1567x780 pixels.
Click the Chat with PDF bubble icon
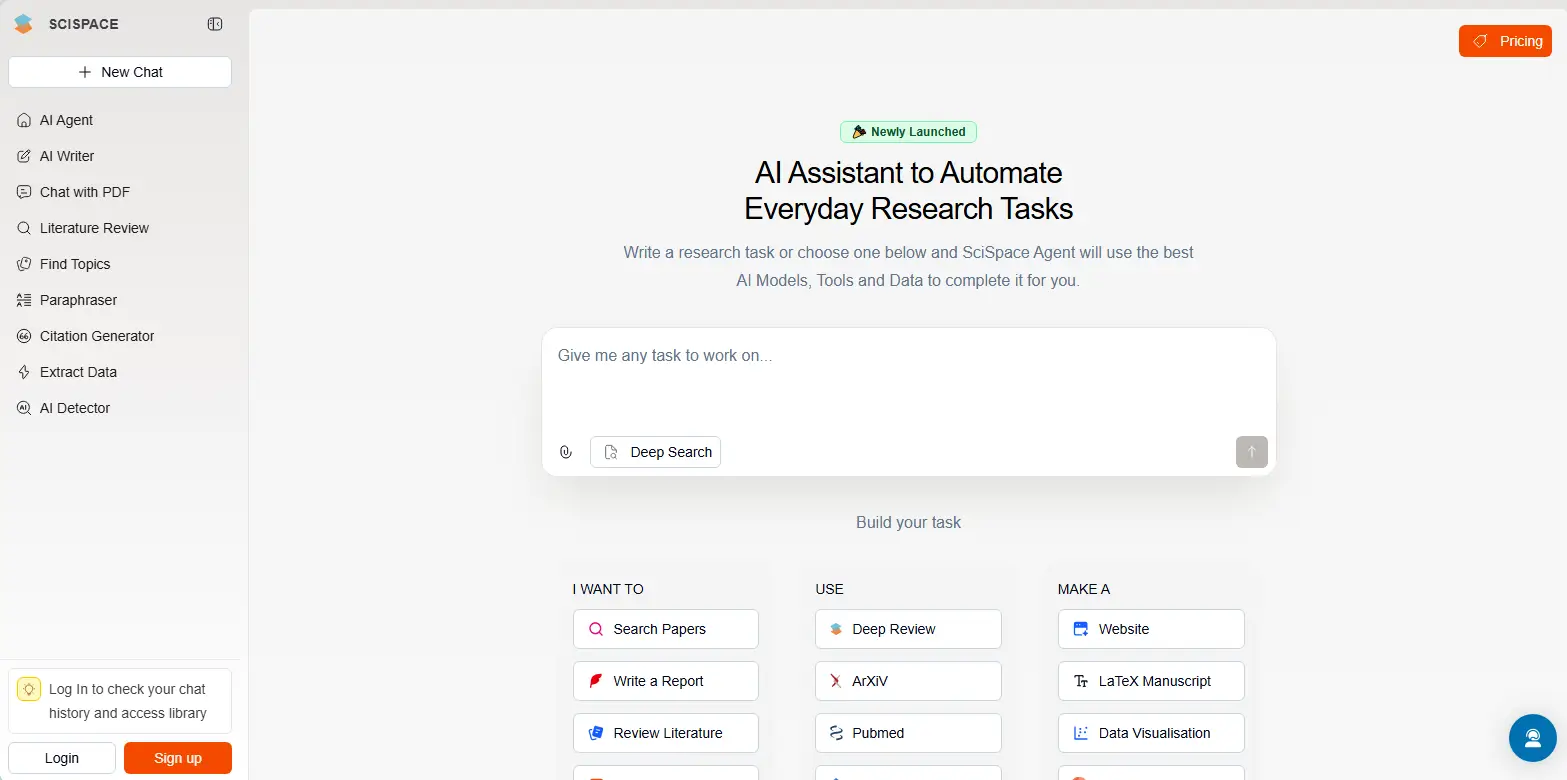[24, 192]
